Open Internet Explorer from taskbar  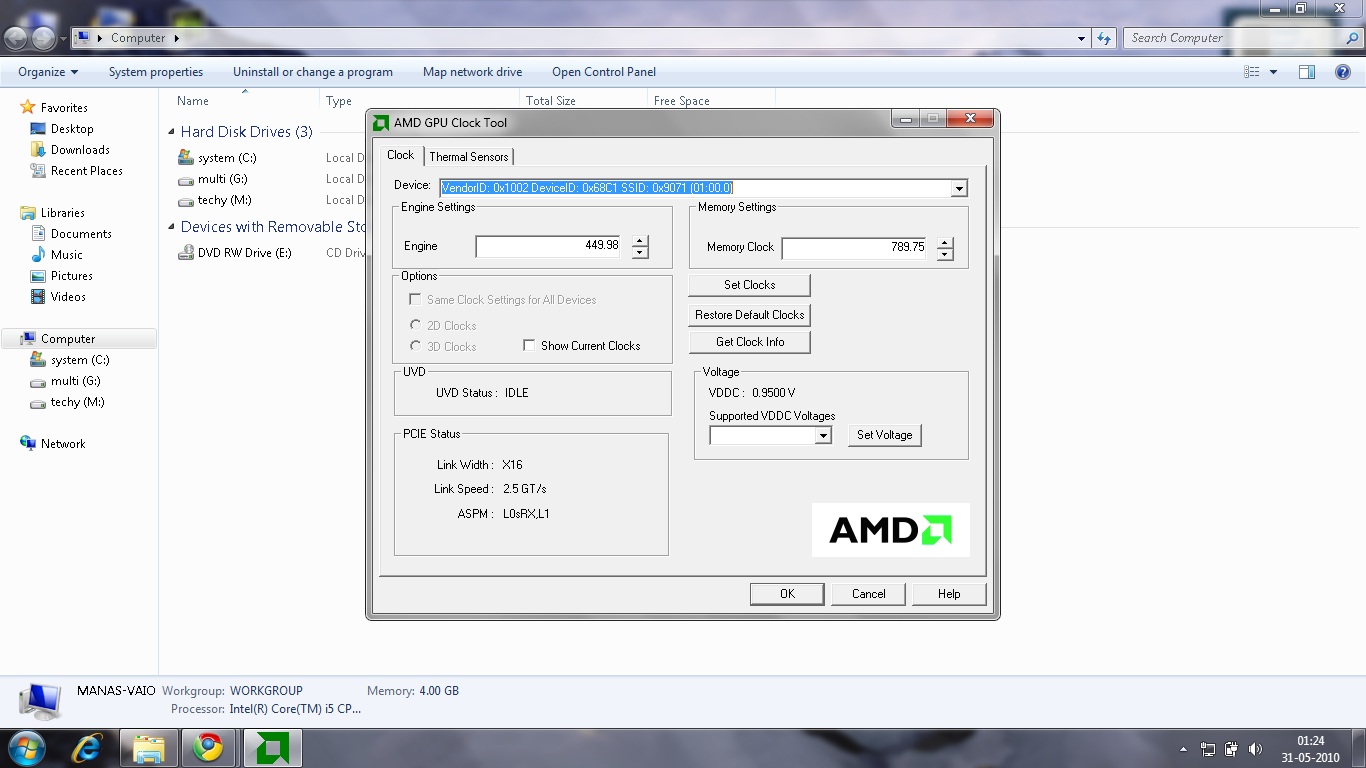tap(88, 748)
